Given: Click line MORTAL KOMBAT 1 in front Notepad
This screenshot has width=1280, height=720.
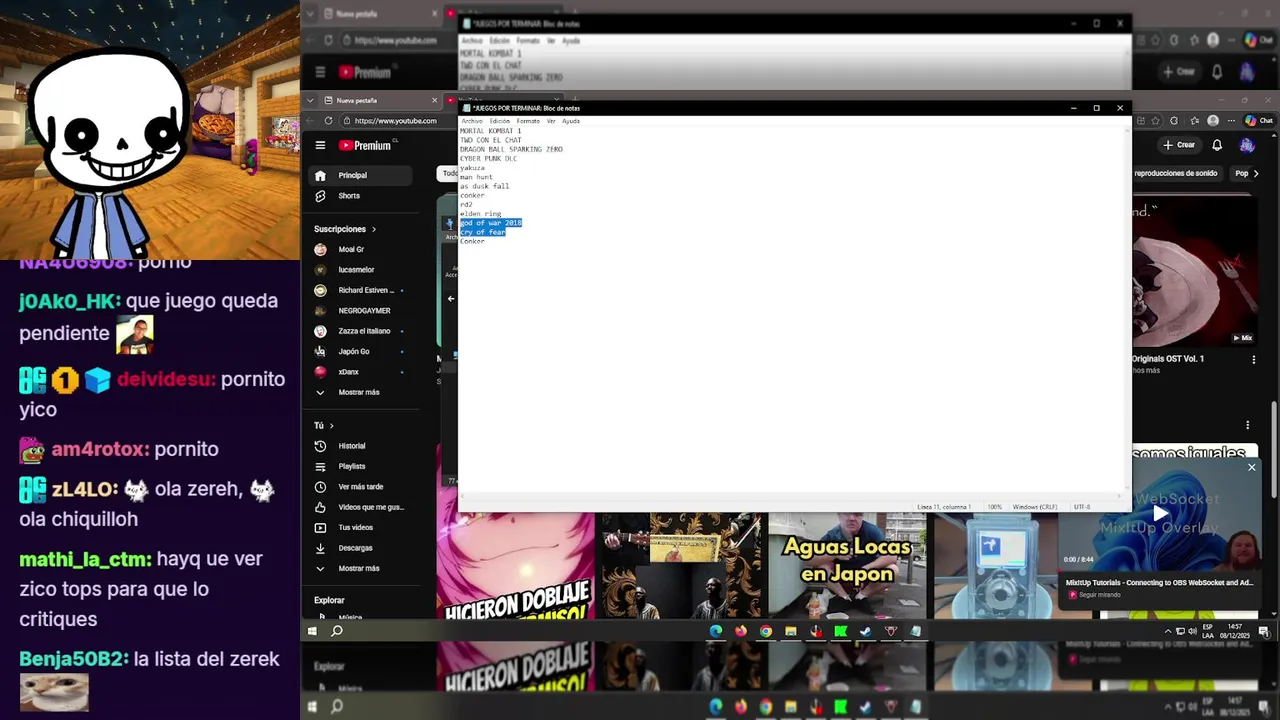Looking at the screenshot, I should point(490,131).
